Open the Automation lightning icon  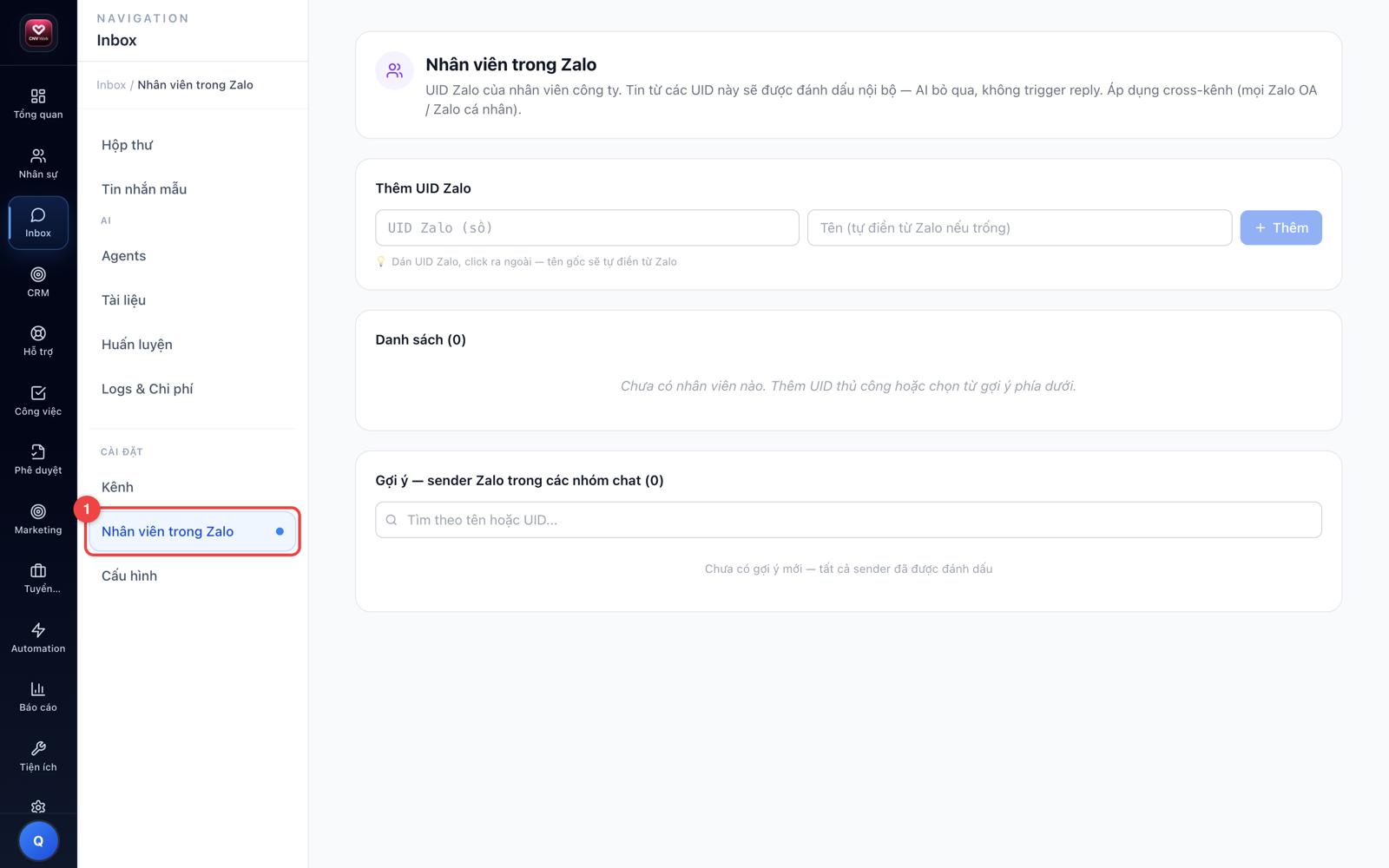click(x=38, y=630)
